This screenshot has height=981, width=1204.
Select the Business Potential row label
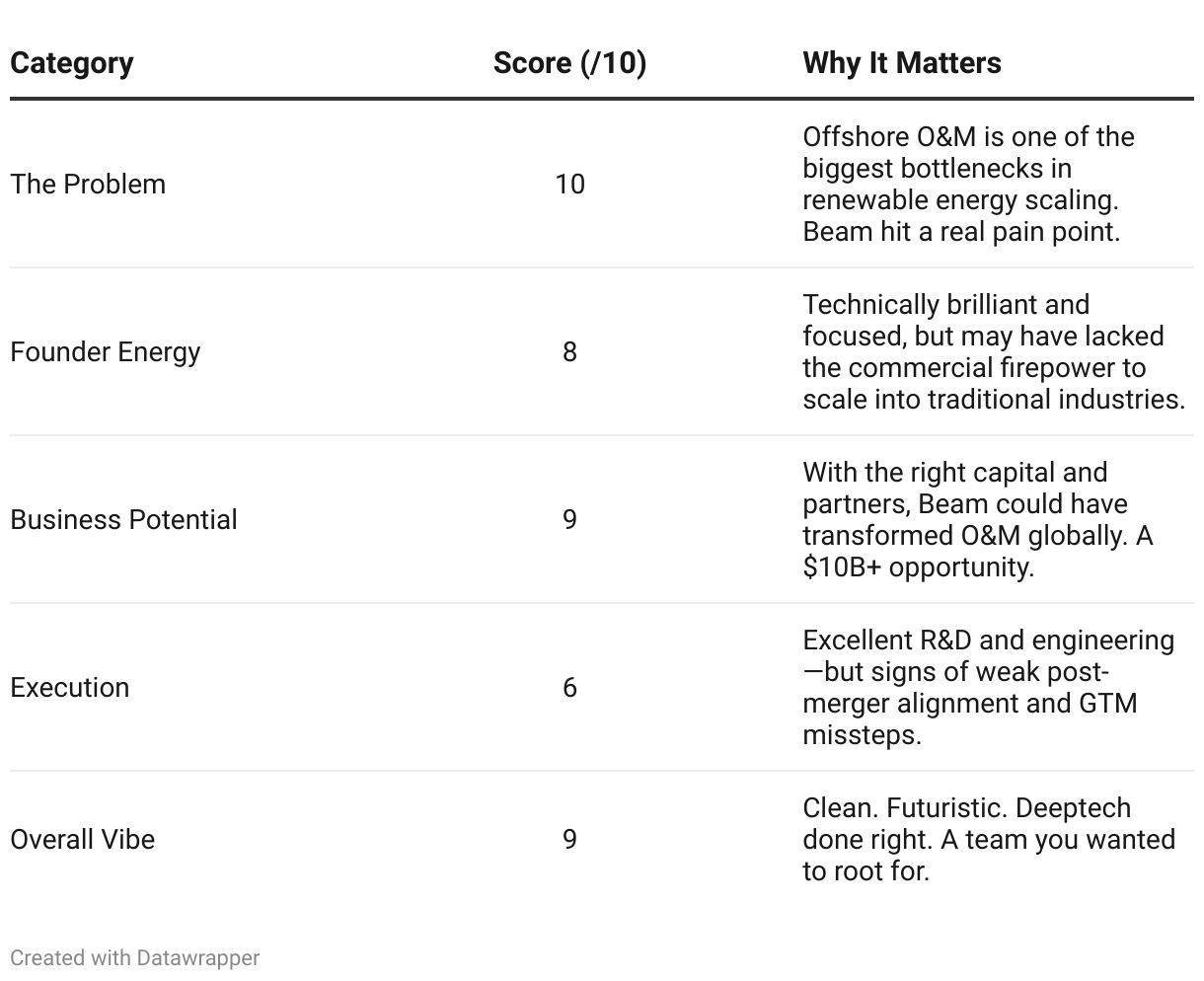(x=123, y=520)
